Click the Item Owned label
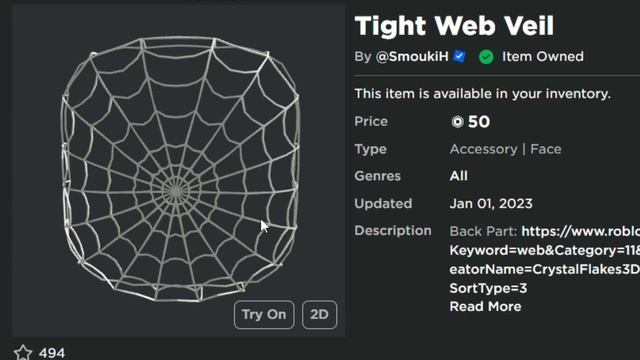The image size is (640, 360). 543,56
